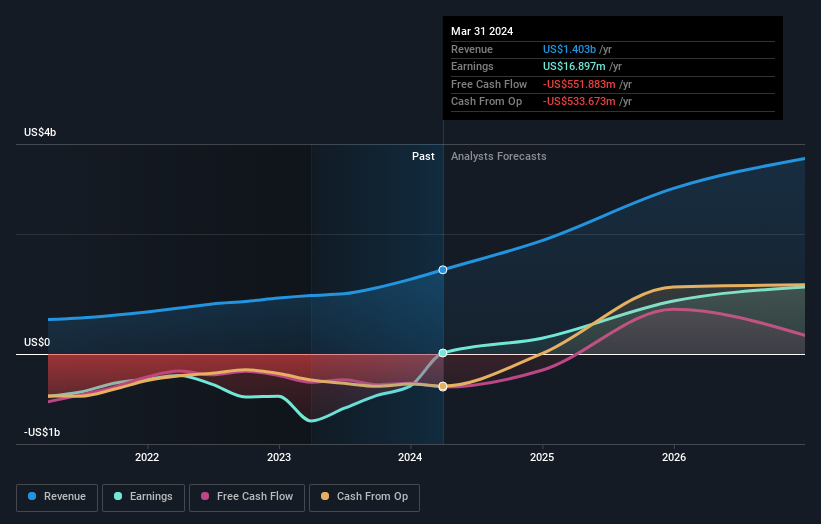
Task: Click the Cash From Op orange data point marker
Action: click(443, 386)
